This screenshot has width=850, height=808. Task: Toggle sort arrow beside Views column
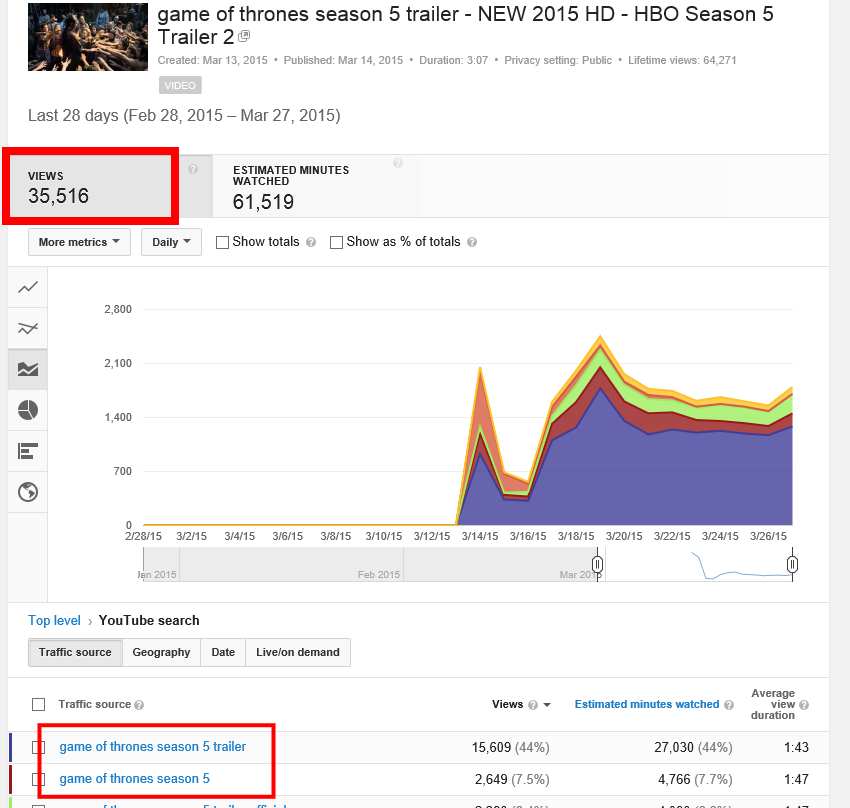(547, 705)
